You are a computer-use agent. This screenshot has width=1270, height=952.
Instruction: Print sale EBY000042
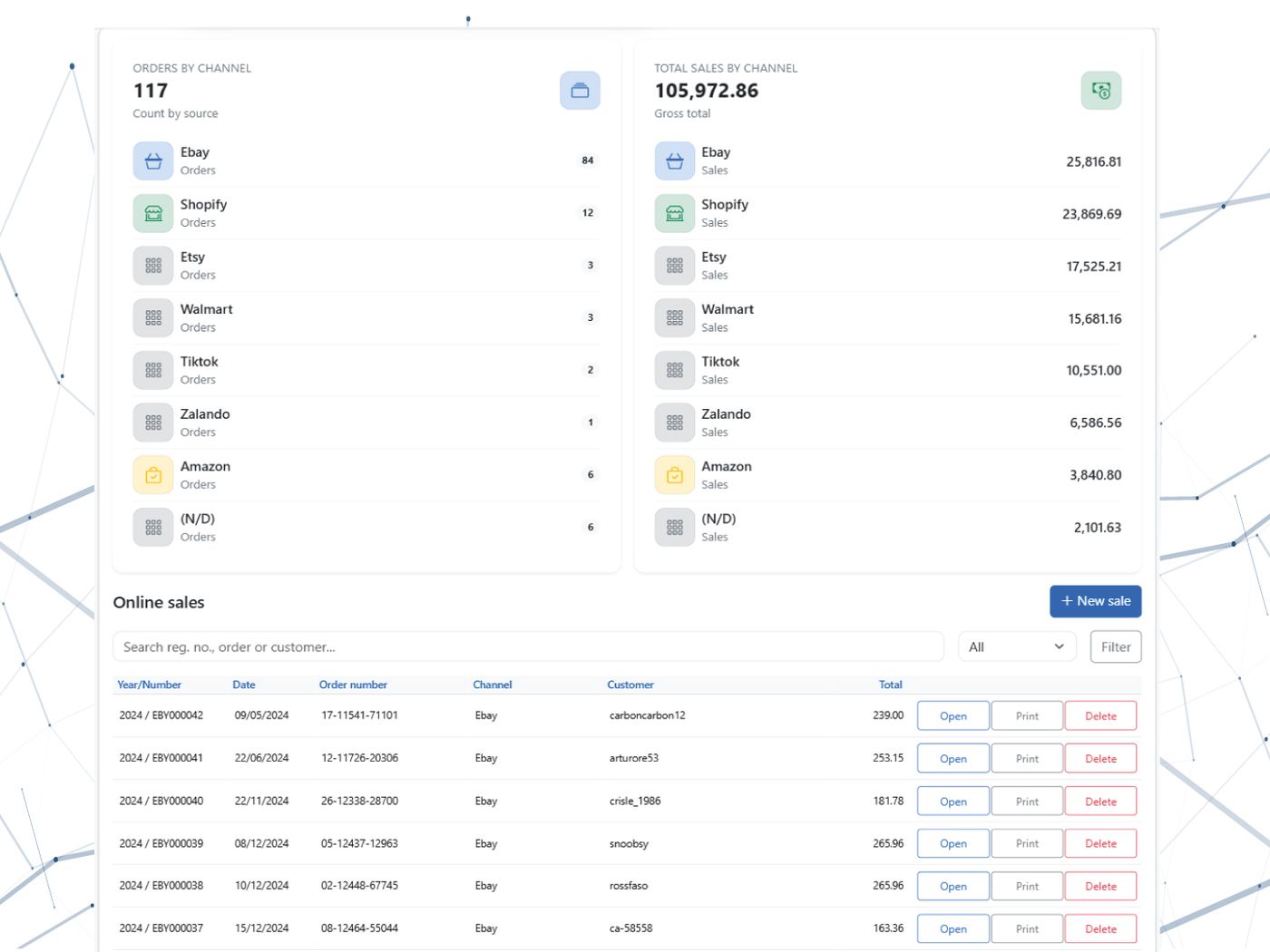(x=1027, y=716)
